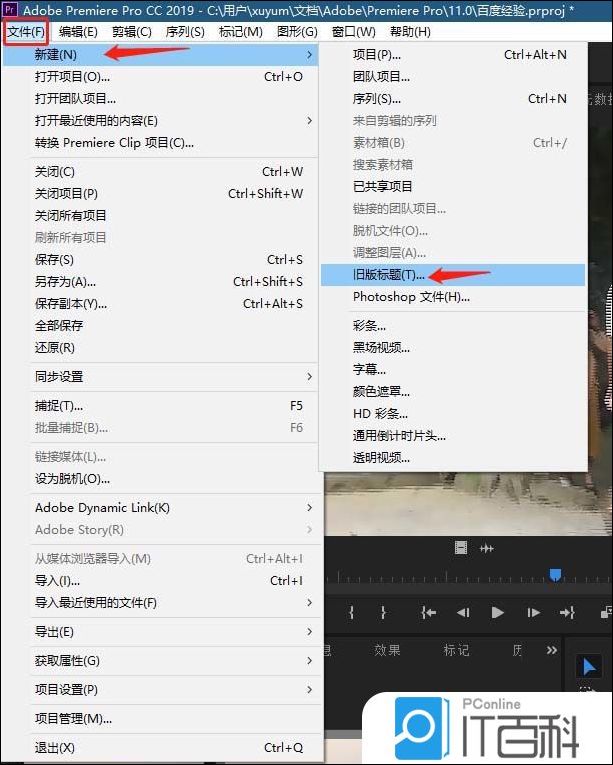Choose 旧版标题(T)... in the submenu
The image size is (613, 765).
click(x=453, y=275)
